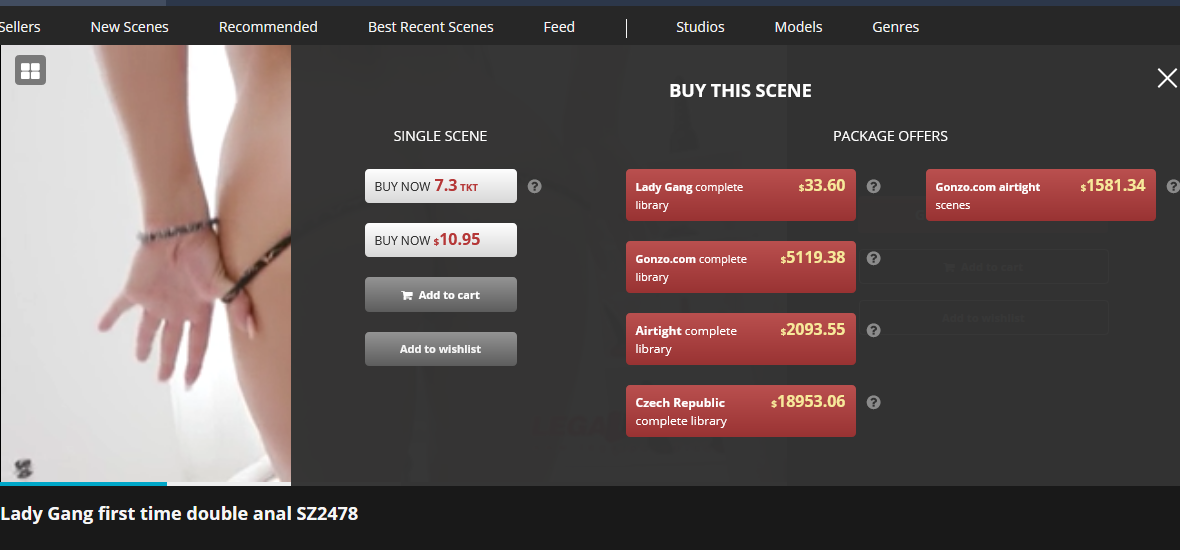Navigate to the Genres section
1180x550 pixels.
pyautogui.click(x=895, y=27)
